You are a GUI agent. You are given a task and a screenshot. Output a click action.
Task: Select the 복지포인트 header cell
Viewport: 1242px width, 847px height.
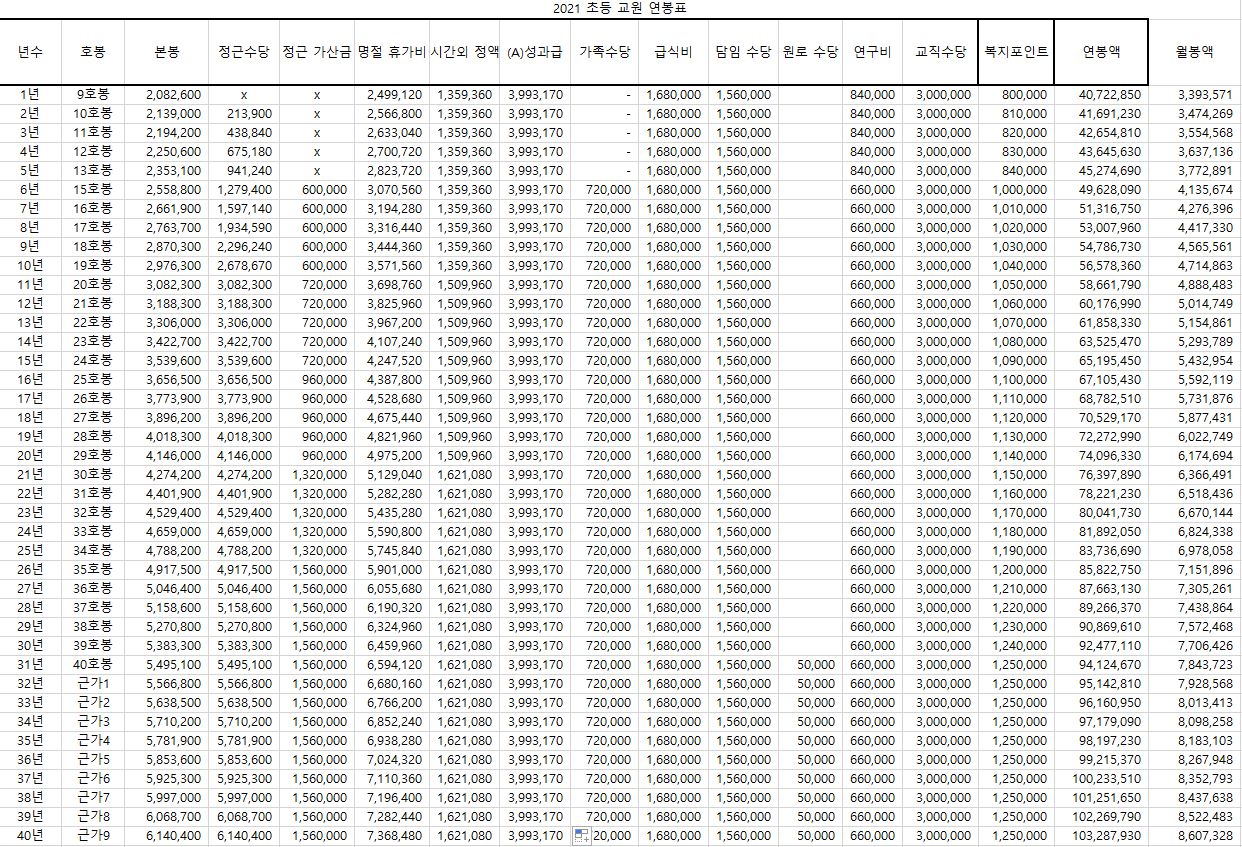click(x=1016, y=51)
